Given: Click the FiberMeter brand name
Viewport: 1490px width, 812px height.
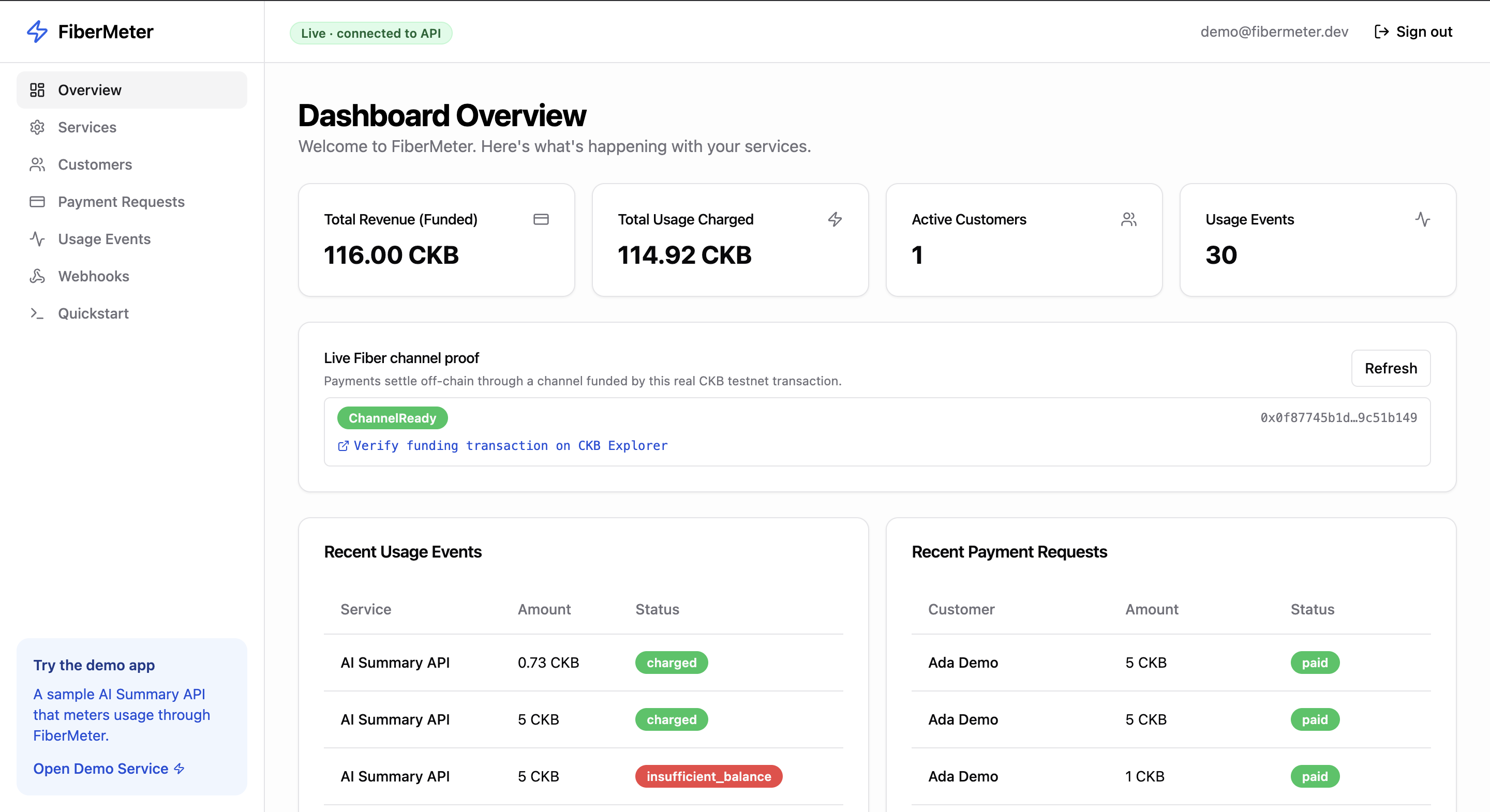Looking at the screenshot, I should (106, 32).
